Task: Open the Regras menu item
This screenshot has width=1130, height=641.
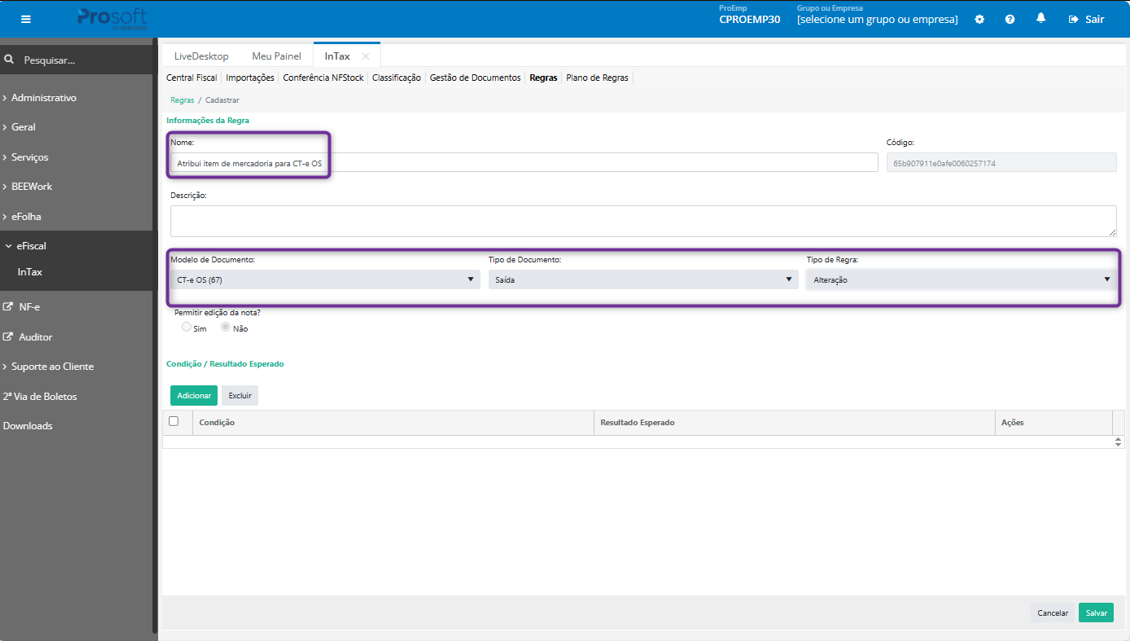Action: point(543,78)
